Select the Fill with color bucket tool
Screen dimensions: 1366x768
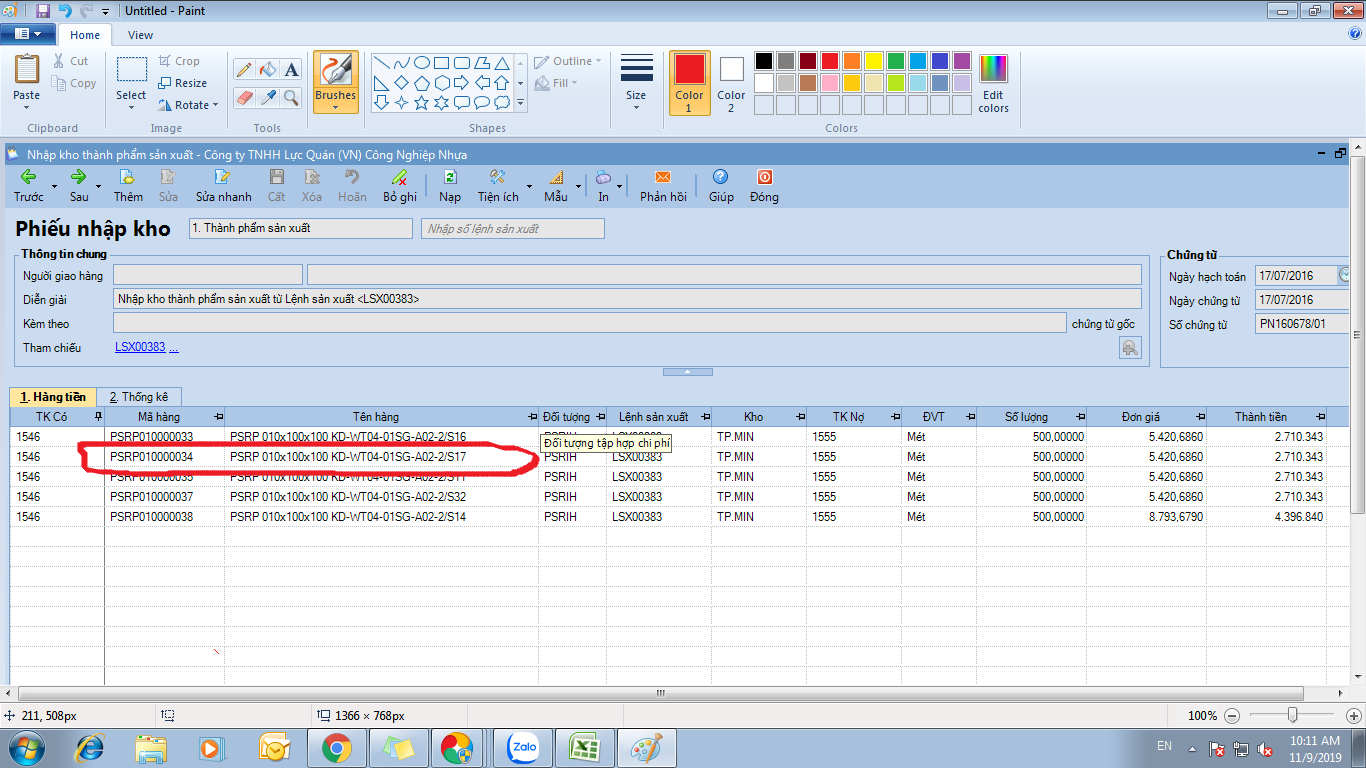[267, 69]
